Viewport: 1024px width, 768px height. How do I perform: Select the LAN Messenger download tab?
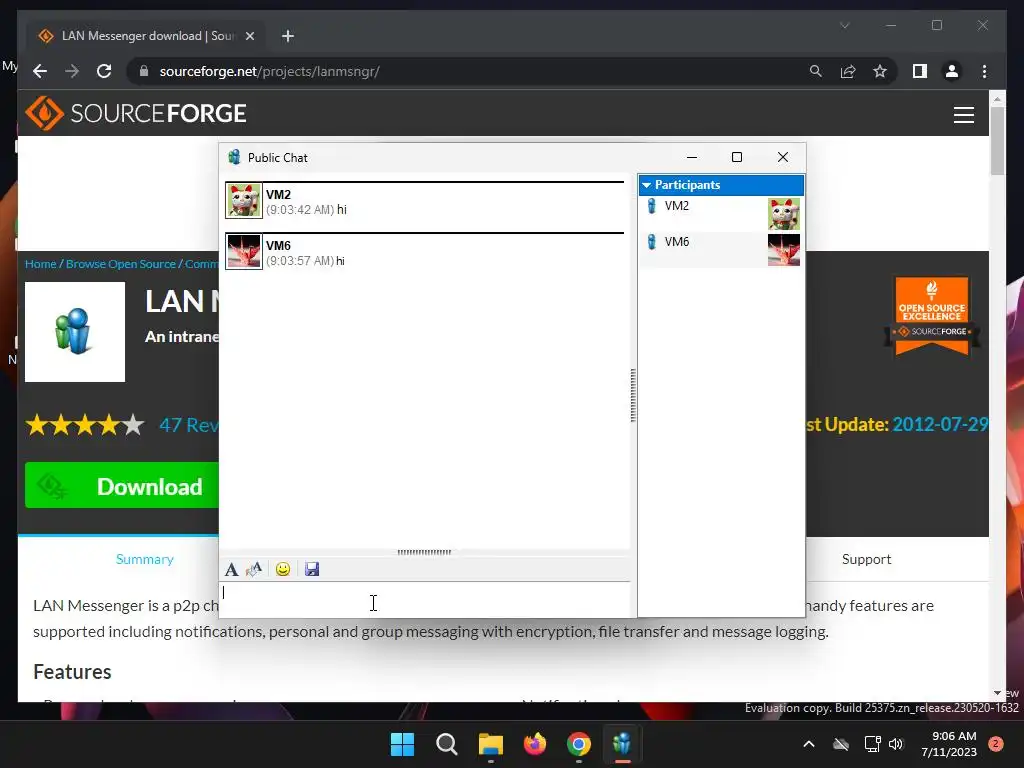coord(146,36)
